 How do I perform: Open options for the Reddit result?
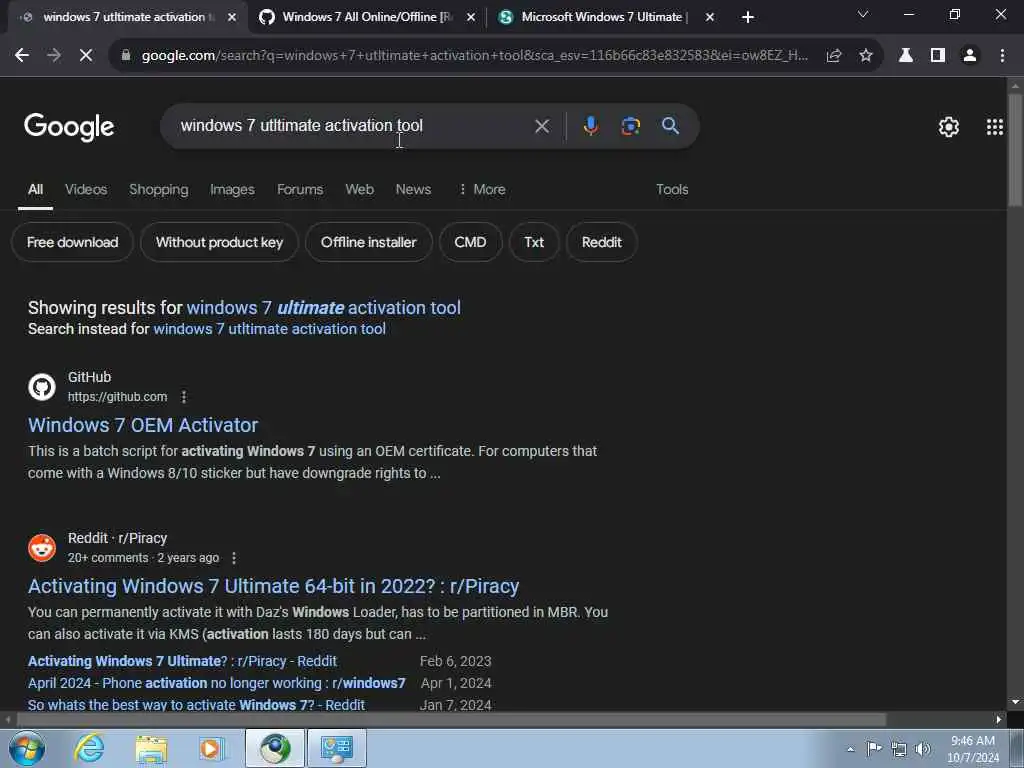(x=234, y=558)
